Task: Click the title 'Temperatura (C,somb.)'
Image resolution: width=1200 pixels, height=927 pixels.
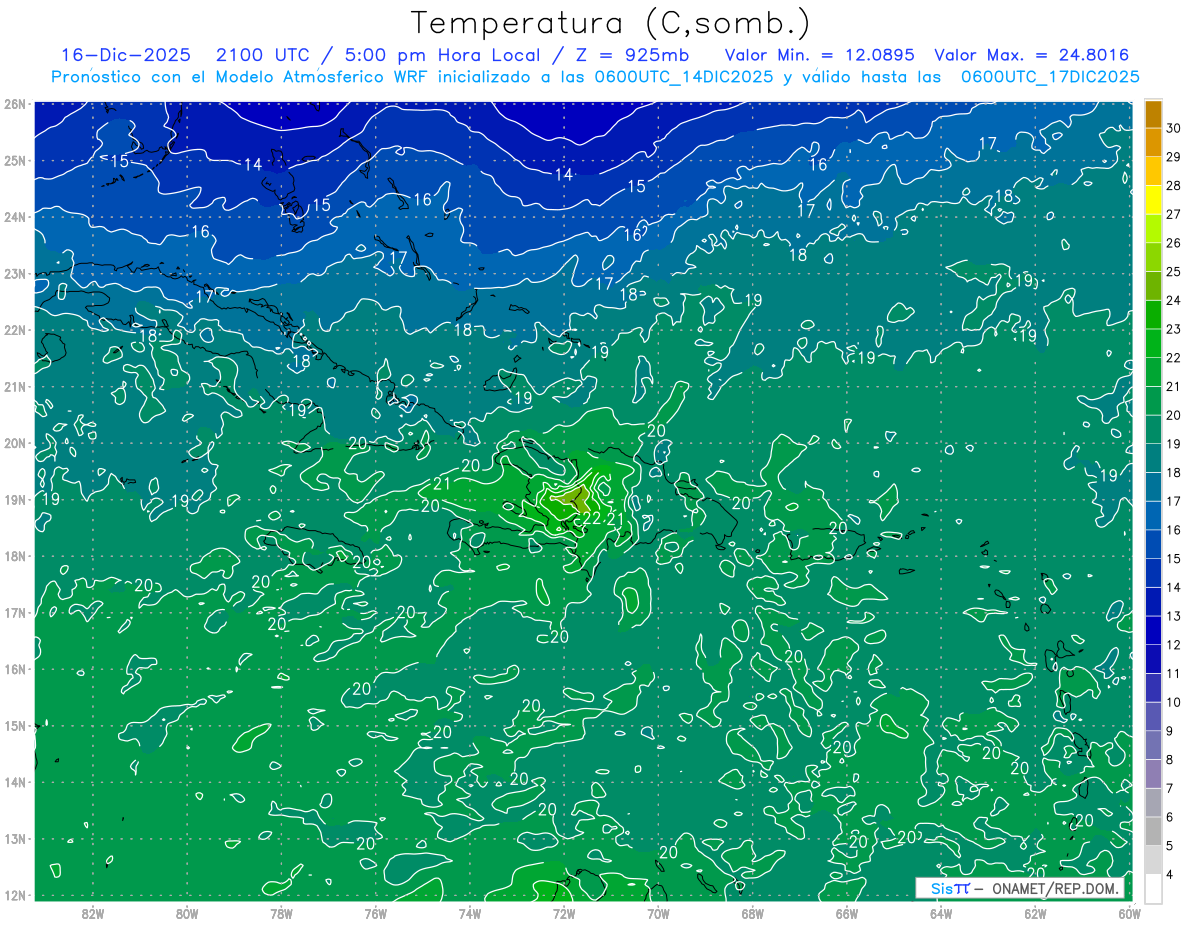Action: coord(611,24)
